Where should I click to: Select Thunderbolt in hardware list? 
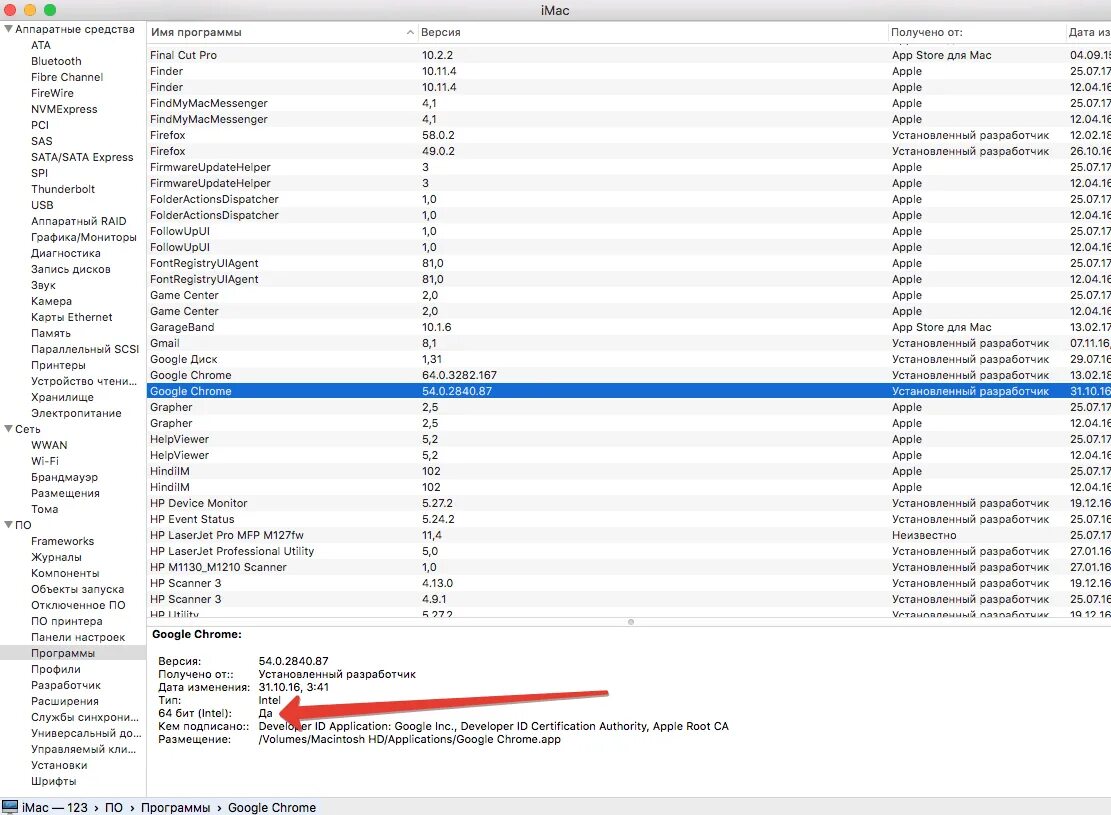pos(62,189)
